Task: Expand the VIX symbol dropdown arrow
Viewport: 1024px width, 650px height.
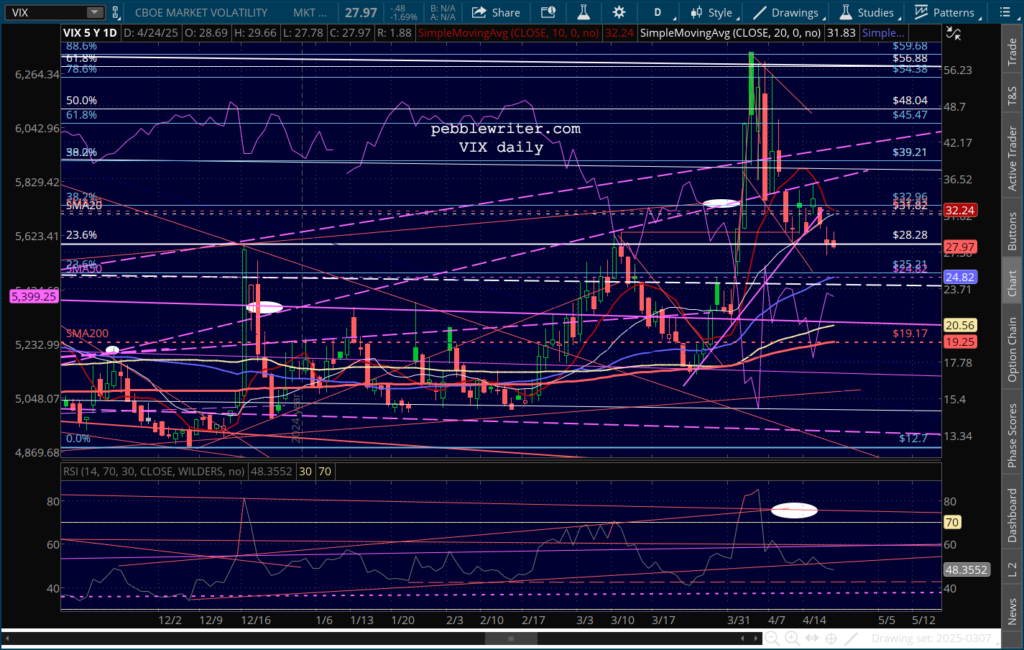Action: [93, 13]
